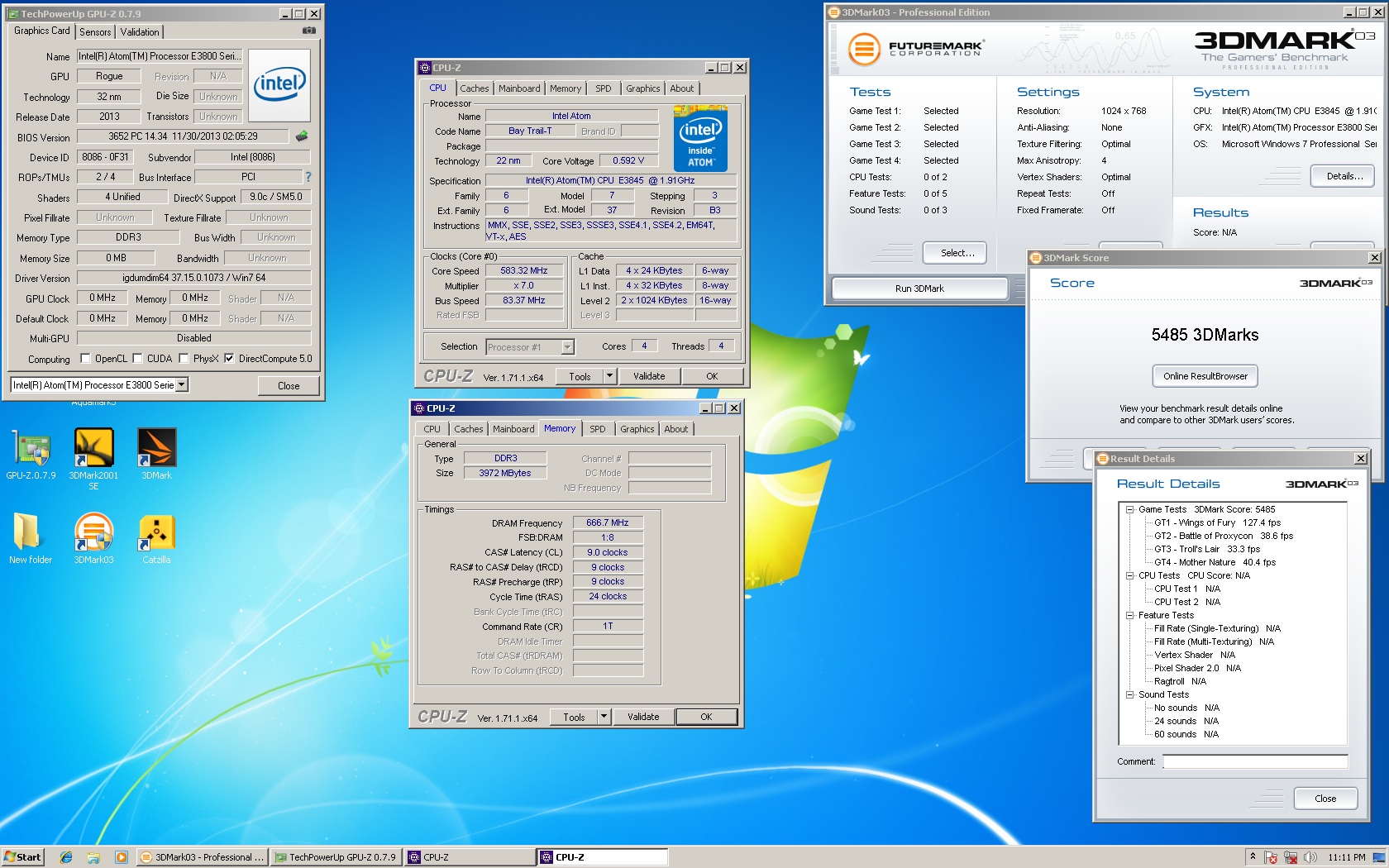This screenshot has width=1389, height=868.
Task: Open Mainboard tab in upper CPU-Z window
Action: pyautogui.click(x=519, y=88)
